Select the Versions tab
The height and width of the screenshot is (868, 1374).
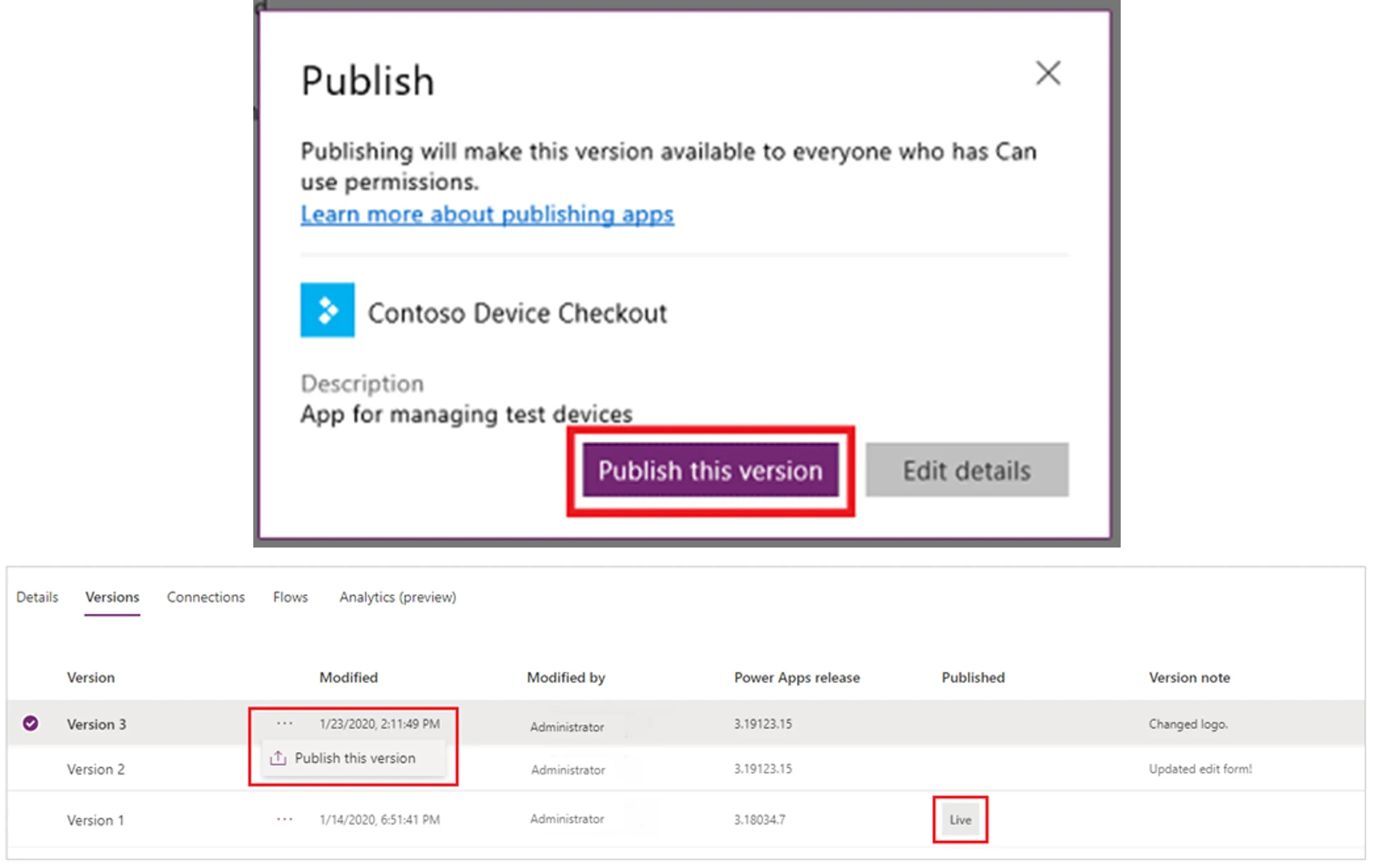click(x=113, y=597)
